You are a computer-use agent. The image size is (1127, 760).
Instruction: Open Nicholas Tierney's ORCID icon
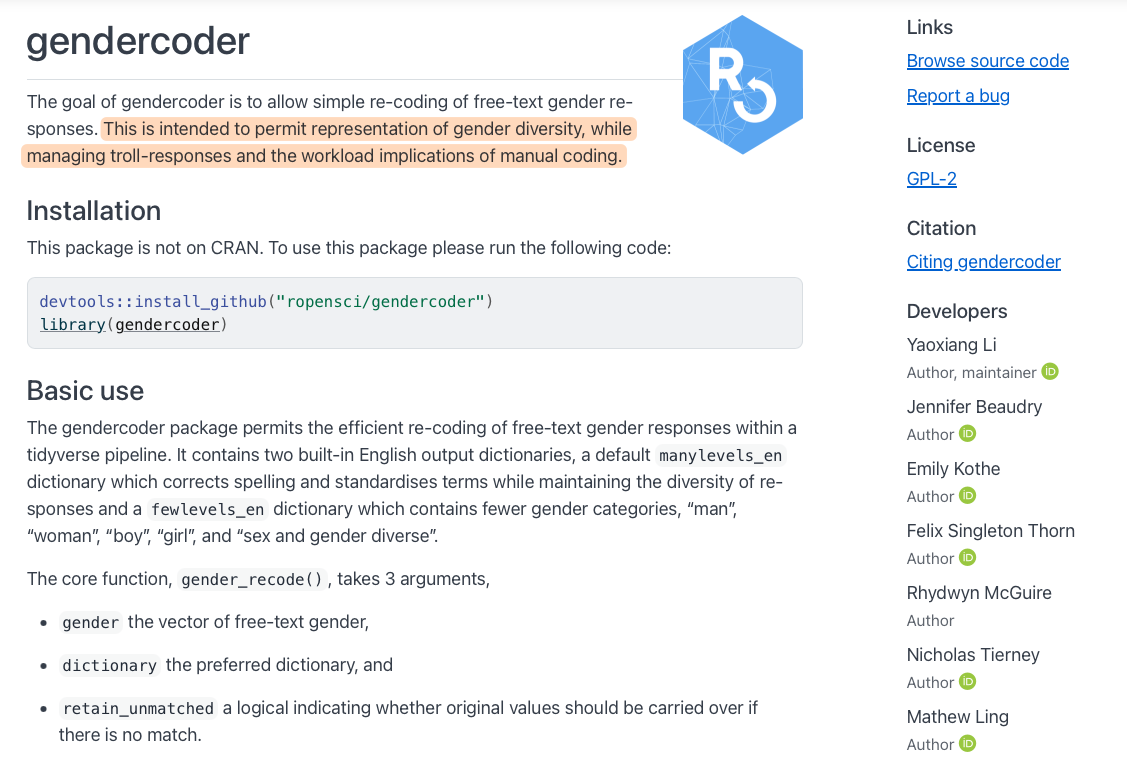[967, 682]
